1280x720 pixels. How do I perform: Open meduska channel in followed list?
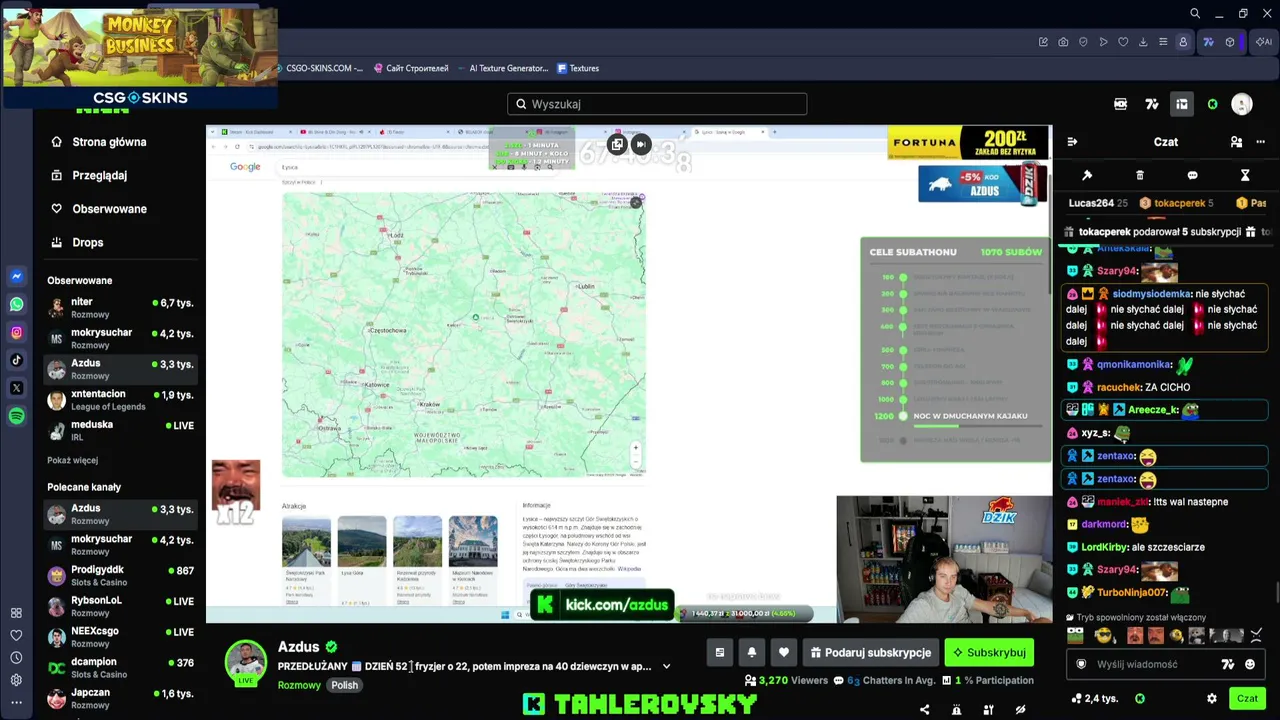[x=120, y=430]
